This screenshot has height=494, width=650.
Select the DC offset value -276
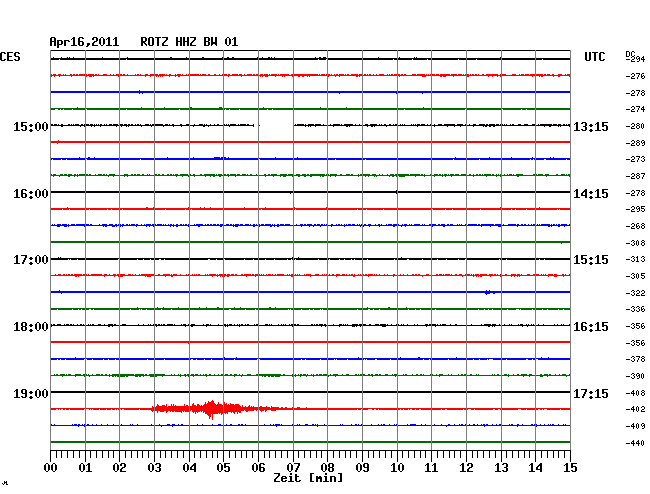635,76
